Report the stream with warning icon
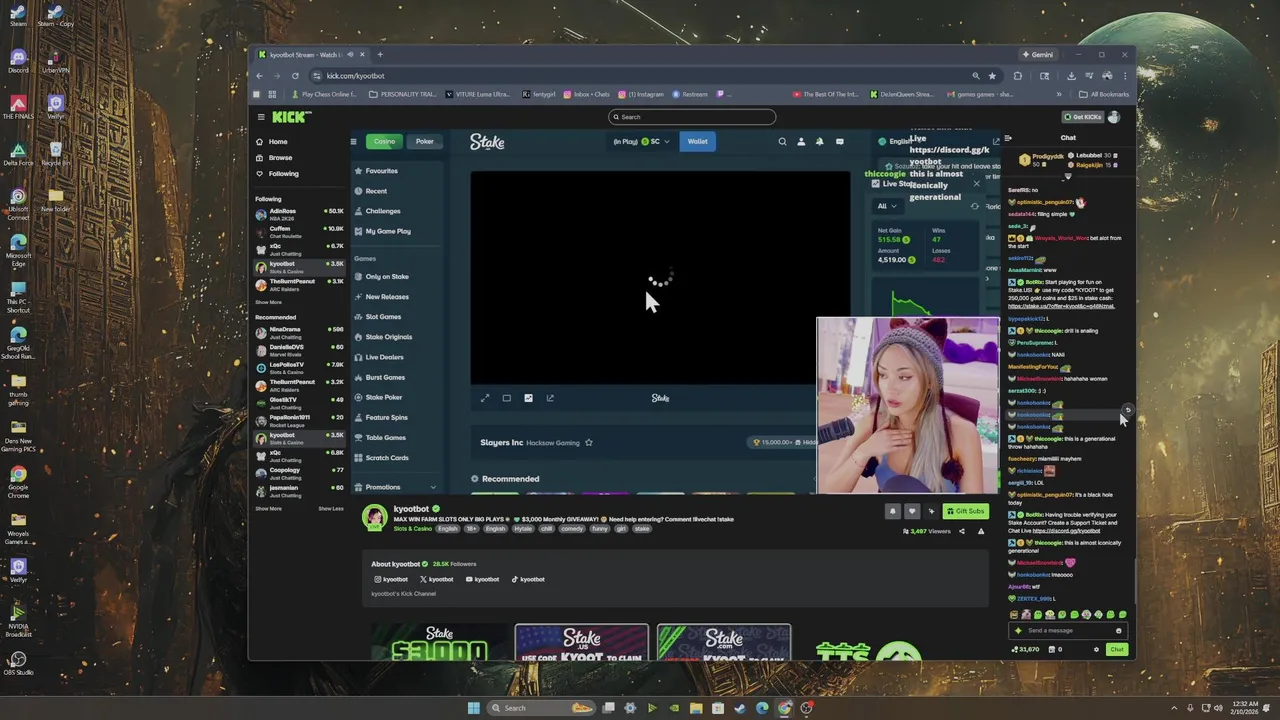Viewport: 1280px width, 720px height. [981, 531]
